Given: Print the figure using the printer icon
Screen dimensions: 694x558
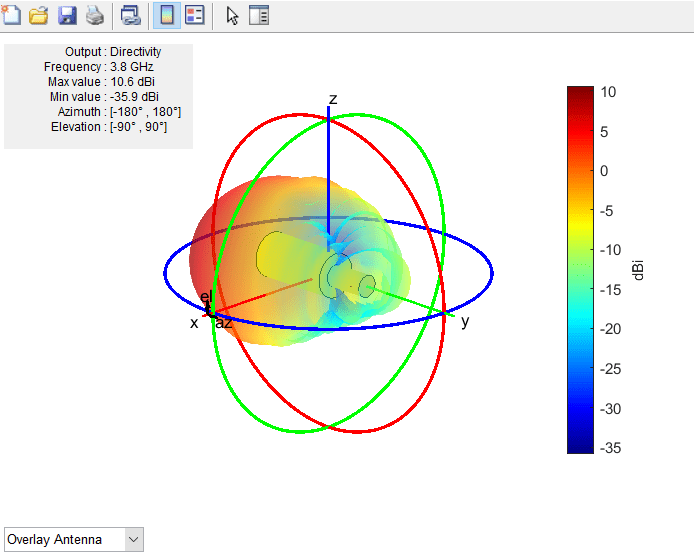Looking at the screenshot, I should coord(94,15).
